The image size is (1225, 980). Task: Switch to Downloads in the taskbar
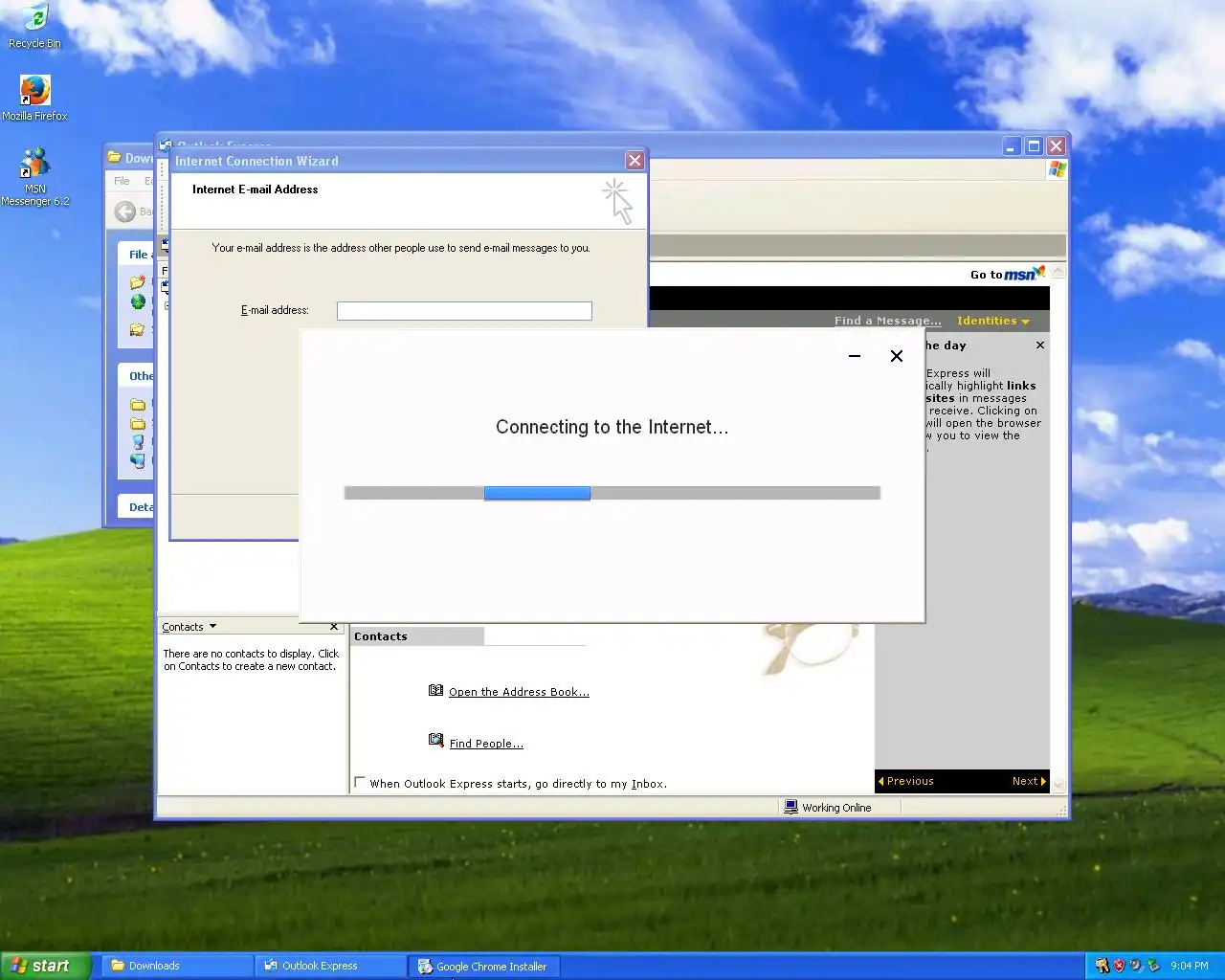pyautogui.click(x=177, y=966)
